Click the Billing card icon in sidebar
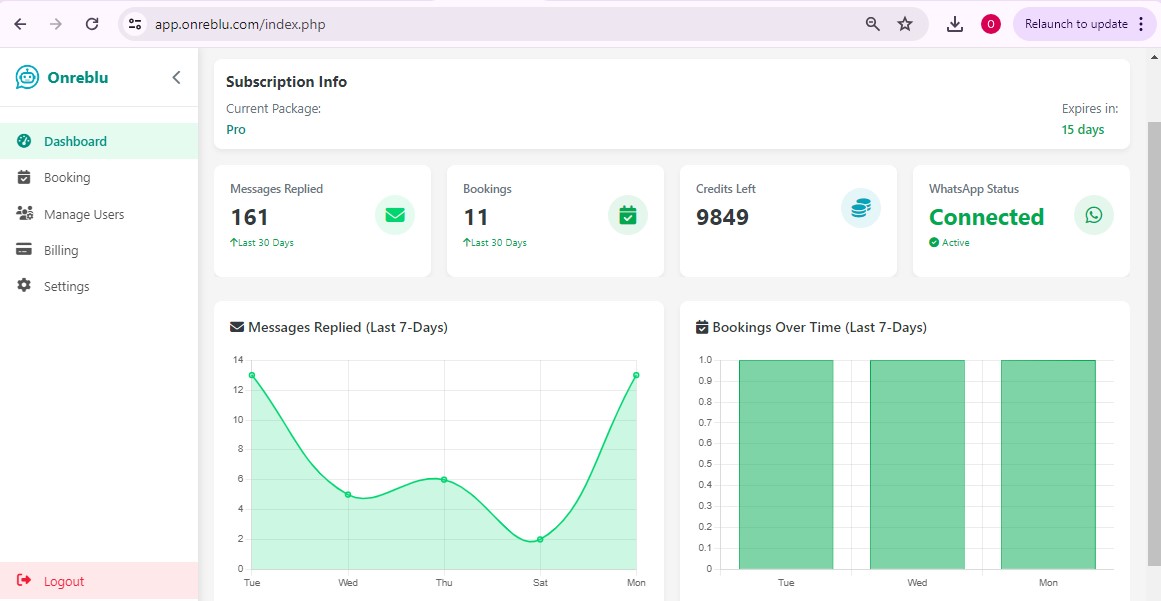The image size is (1161, 601). (22, 249)
